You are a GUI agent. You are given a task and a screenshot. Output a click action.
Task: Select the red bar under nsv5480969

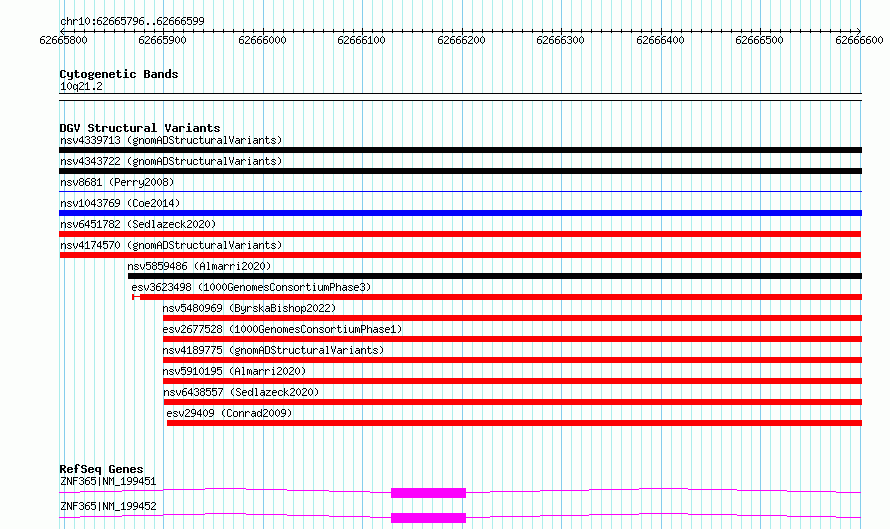pos(513,318)
